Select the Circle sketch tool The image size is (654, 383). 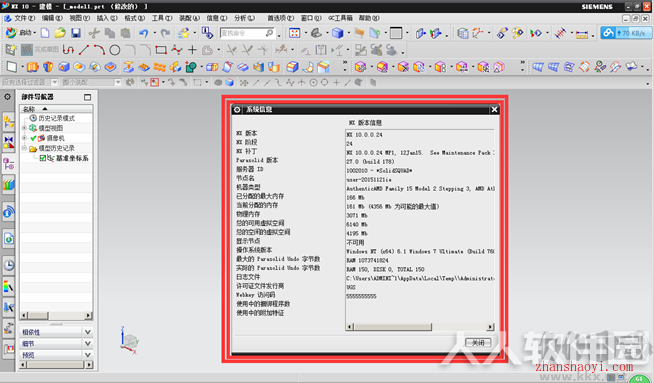tap(115, 50)
